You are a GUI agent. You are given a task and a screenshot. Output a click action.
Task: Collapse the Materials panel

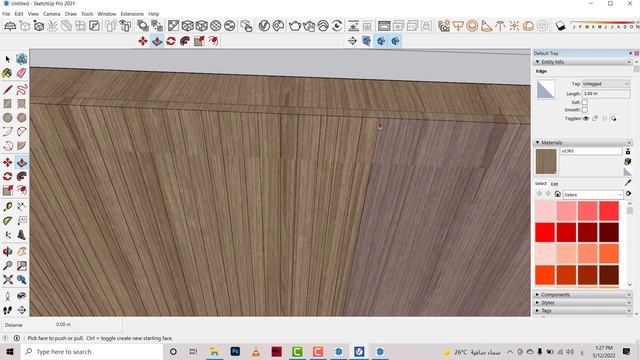click(x=537, y=142)
